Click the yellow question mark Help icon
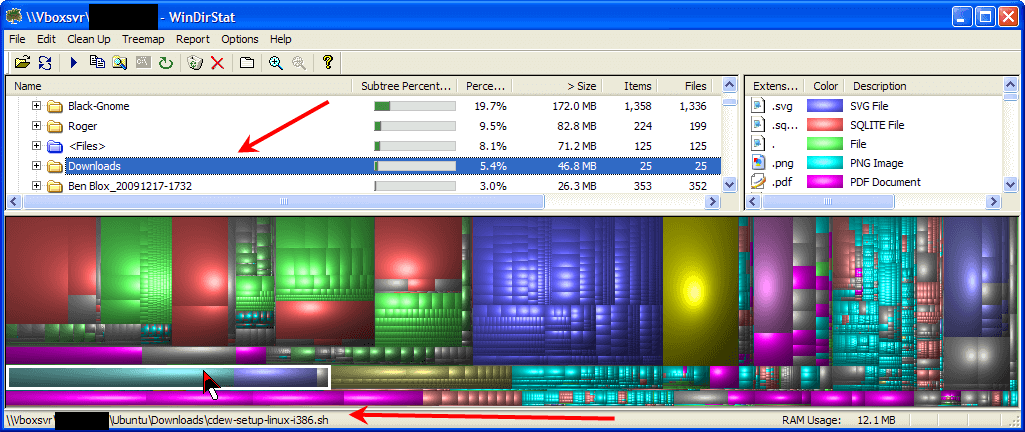The width and height of the screenshot is (1025, 432). click(328, 63)
